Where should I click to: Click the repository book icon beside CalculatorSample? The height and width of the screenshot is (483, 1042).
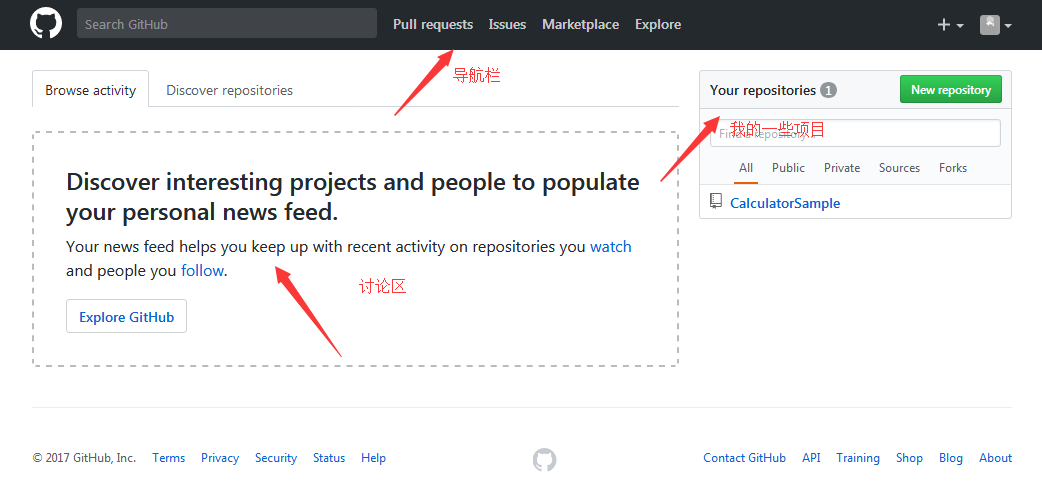pos(716,202)
